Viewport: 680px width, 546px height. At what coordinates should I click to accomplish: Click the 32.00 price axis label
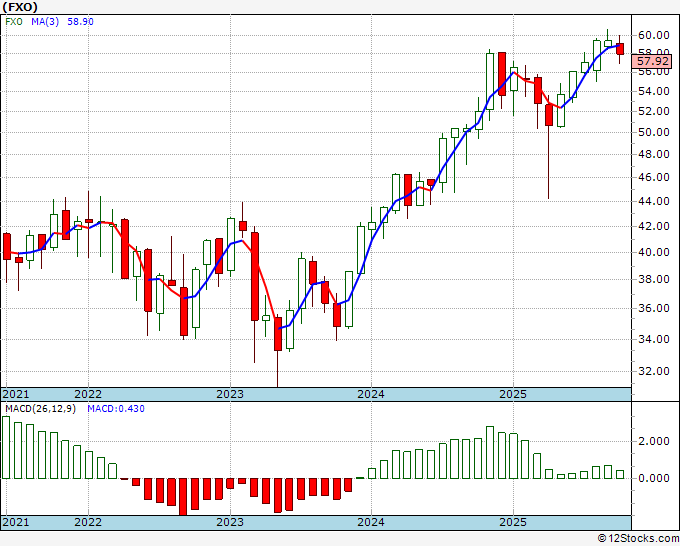point(654,371)
